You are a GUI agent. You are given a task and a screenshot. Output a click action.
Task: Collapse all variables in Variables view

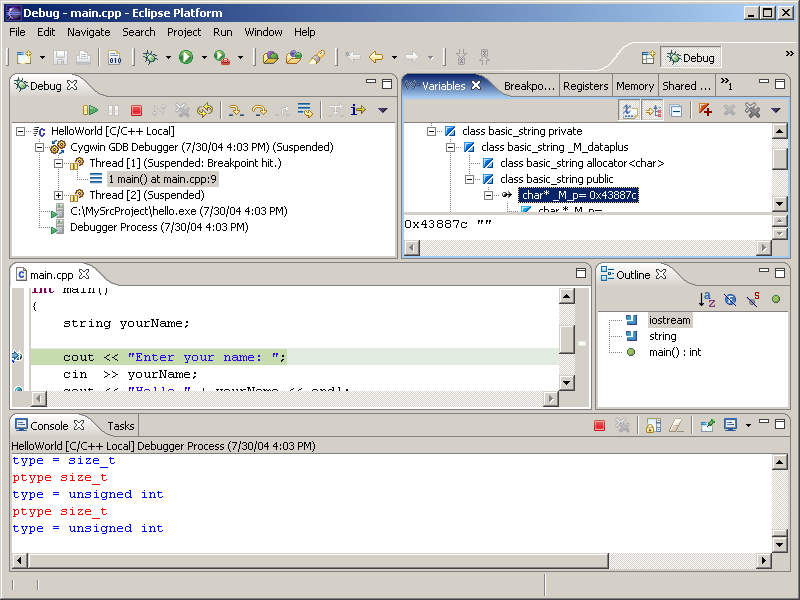click(676, 110)
